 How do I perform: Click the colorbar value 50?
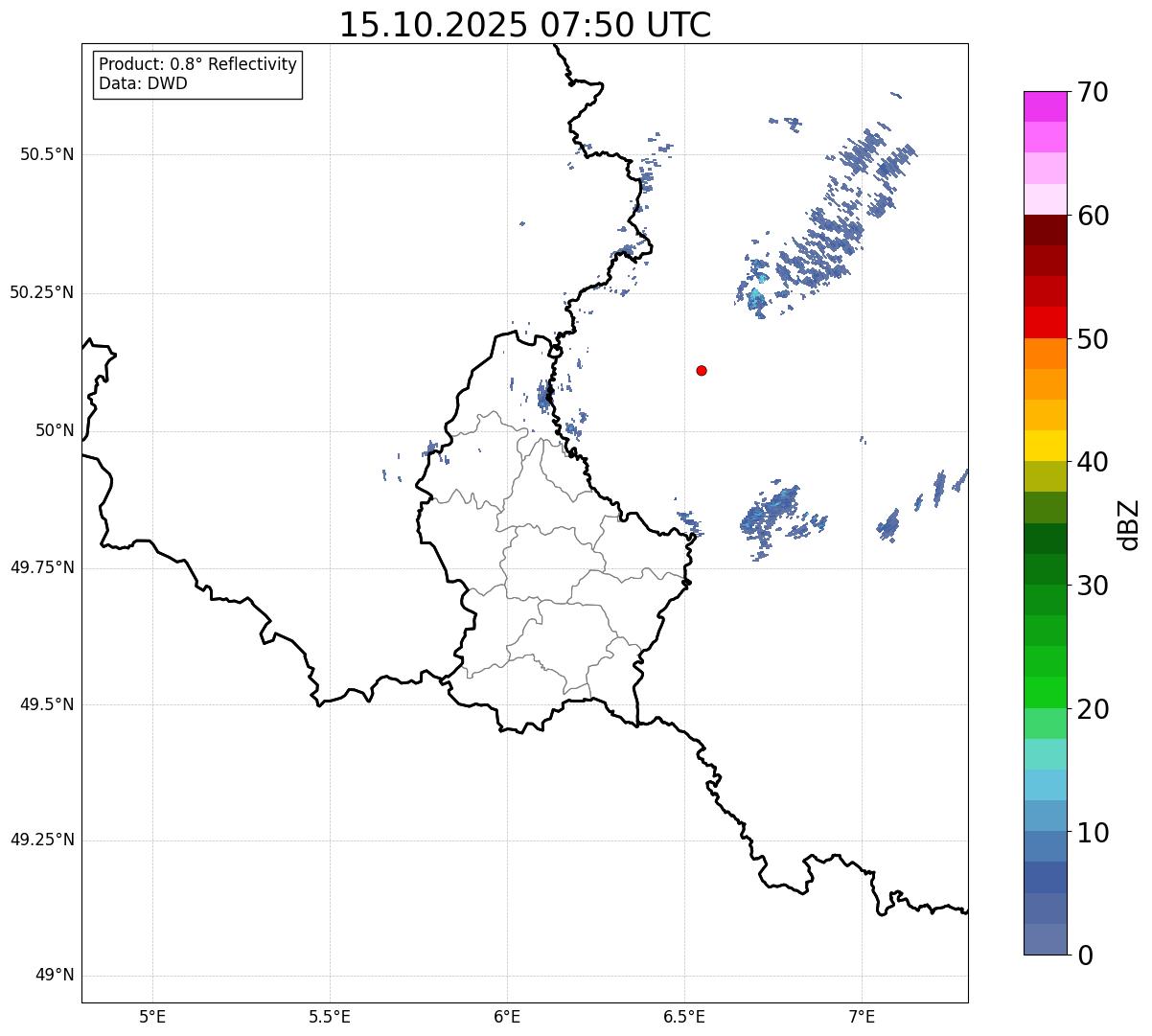[x=1092, y=339]
